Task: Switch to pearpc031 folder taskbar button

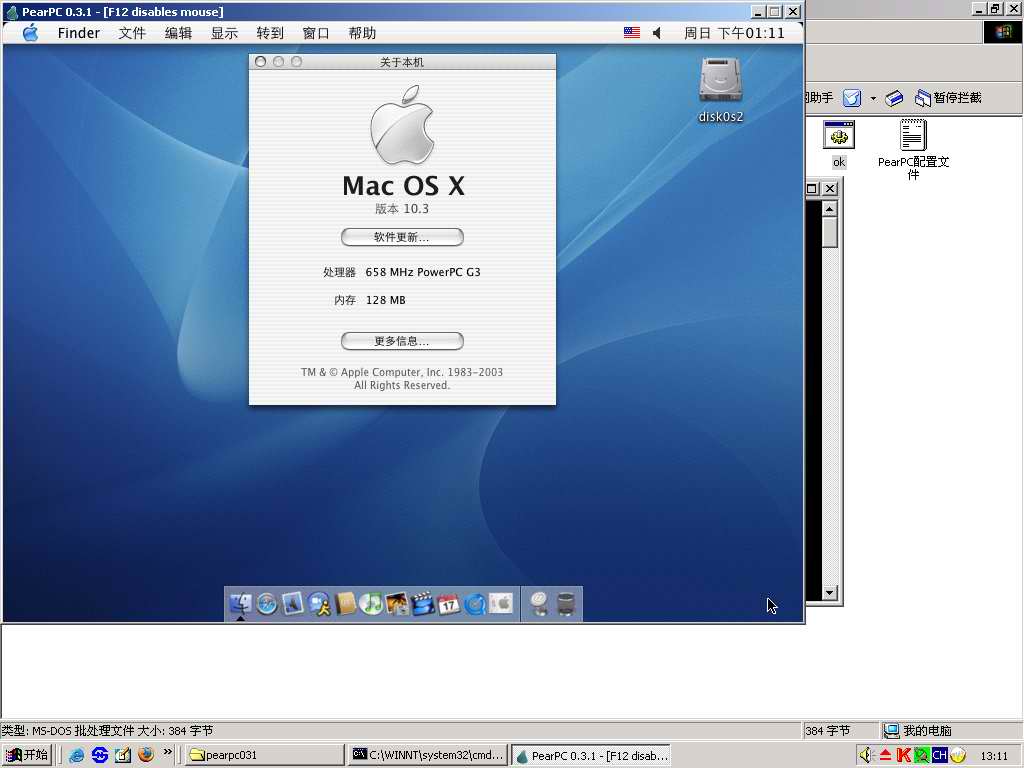Action: (264, 755)
